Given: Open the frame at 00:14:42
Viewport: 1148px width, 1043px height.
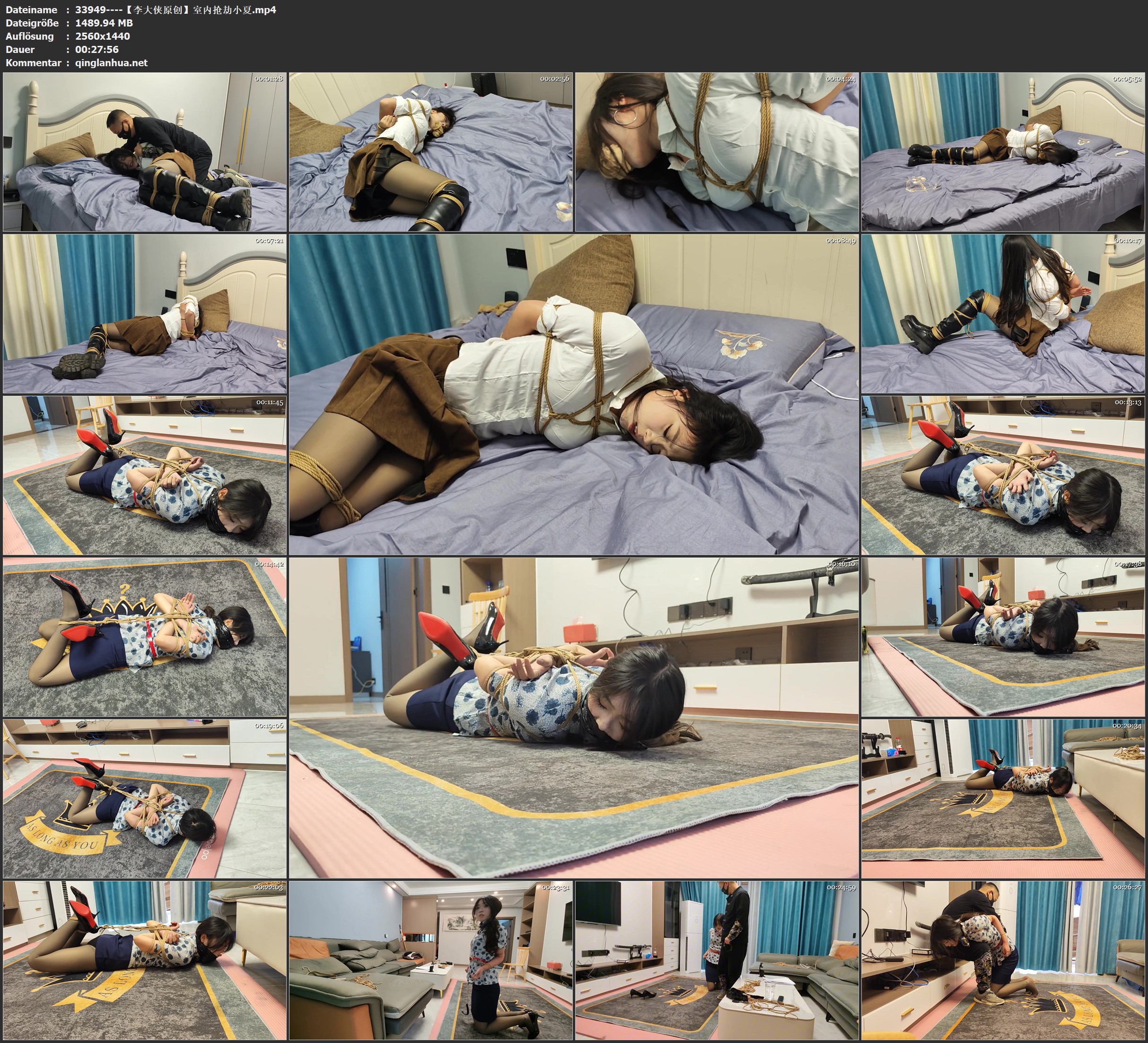Looking at the screenshot, I should point(145,637).
